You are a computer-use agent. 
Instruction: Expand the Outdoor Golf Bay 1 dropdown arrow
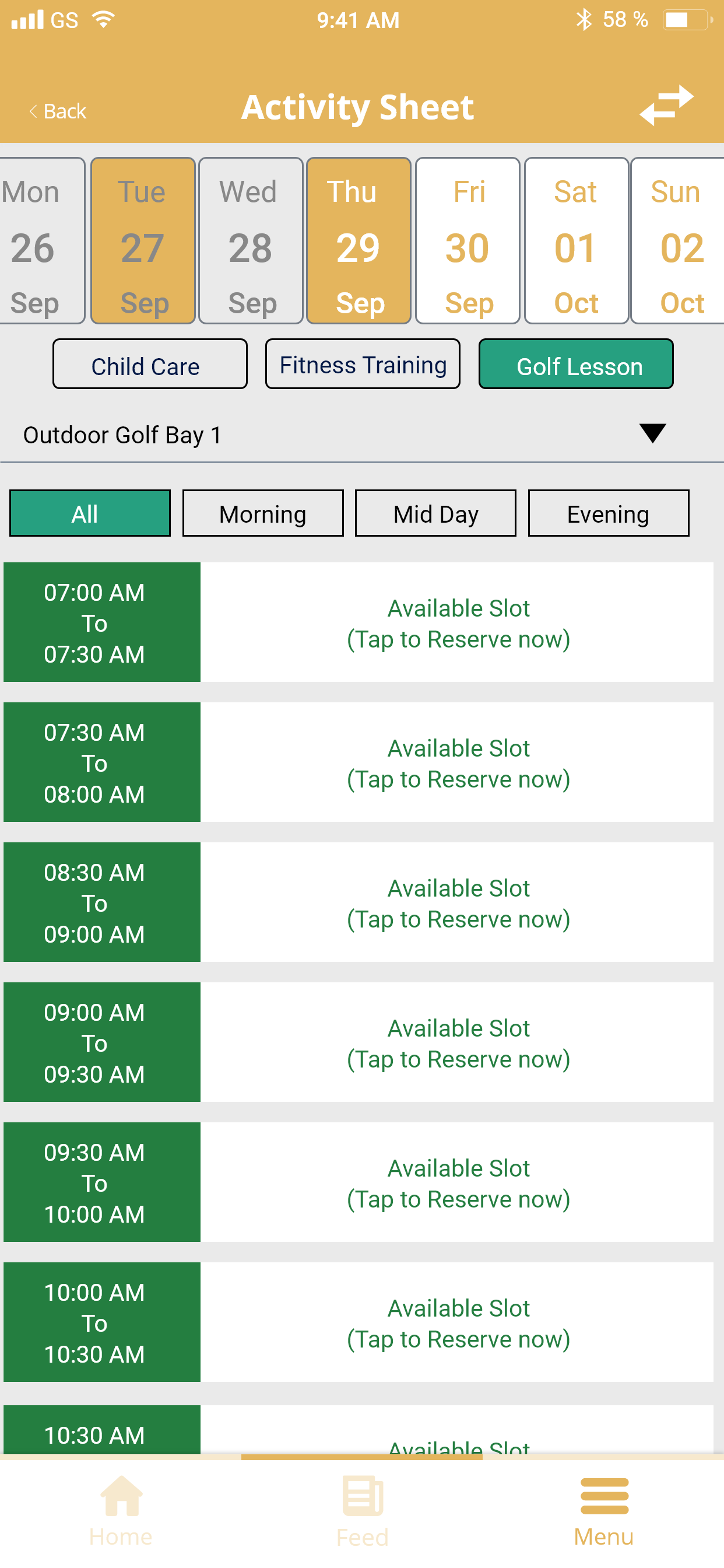(653, 433)
